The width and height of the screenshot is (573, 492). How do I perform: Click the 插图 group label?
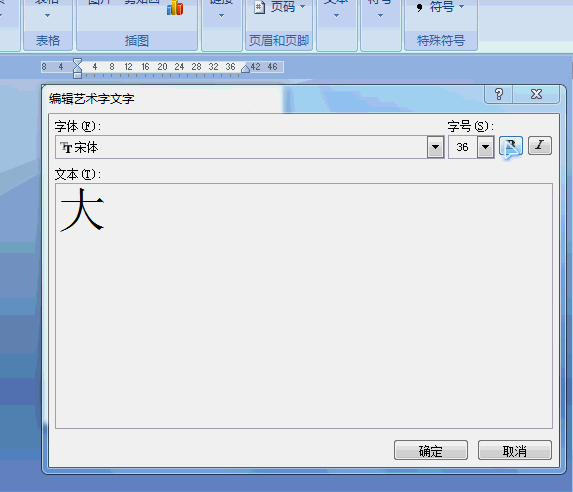click(x=137, y=40)
